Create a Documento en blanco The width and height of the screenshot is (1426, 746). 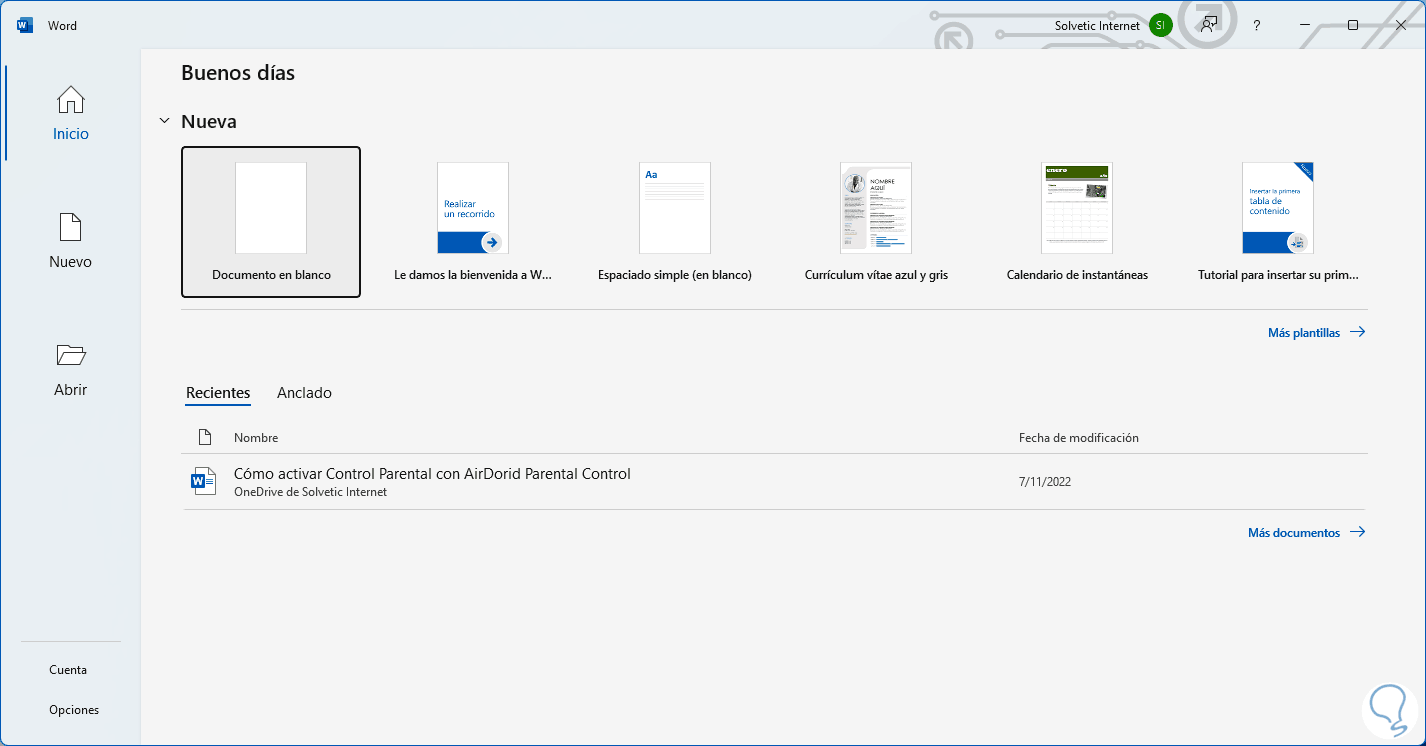pyautogui.click(x=271, y=222)
